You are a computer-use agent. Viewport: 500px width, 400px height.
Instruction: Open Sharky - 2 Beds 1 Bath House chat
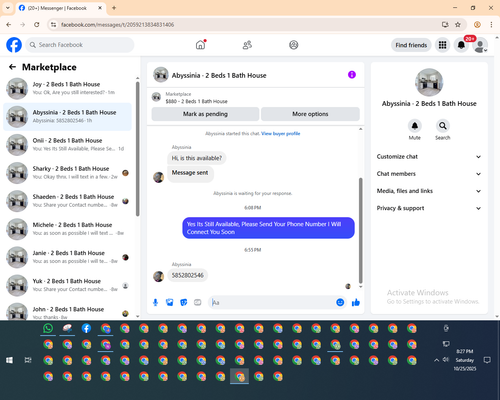pos(68,173)
